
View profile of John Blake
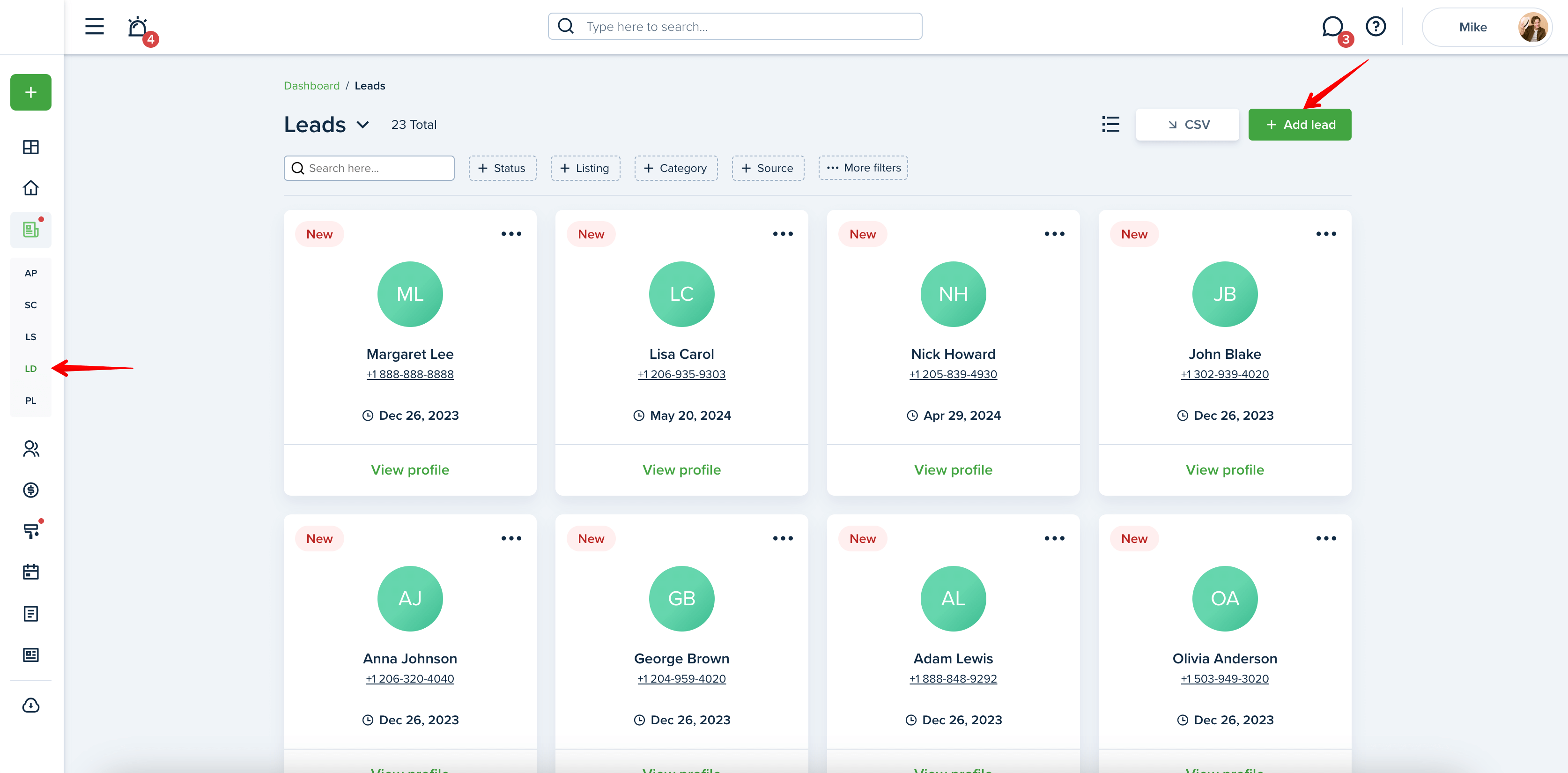pyautogui.click(x=1225, y=470)
